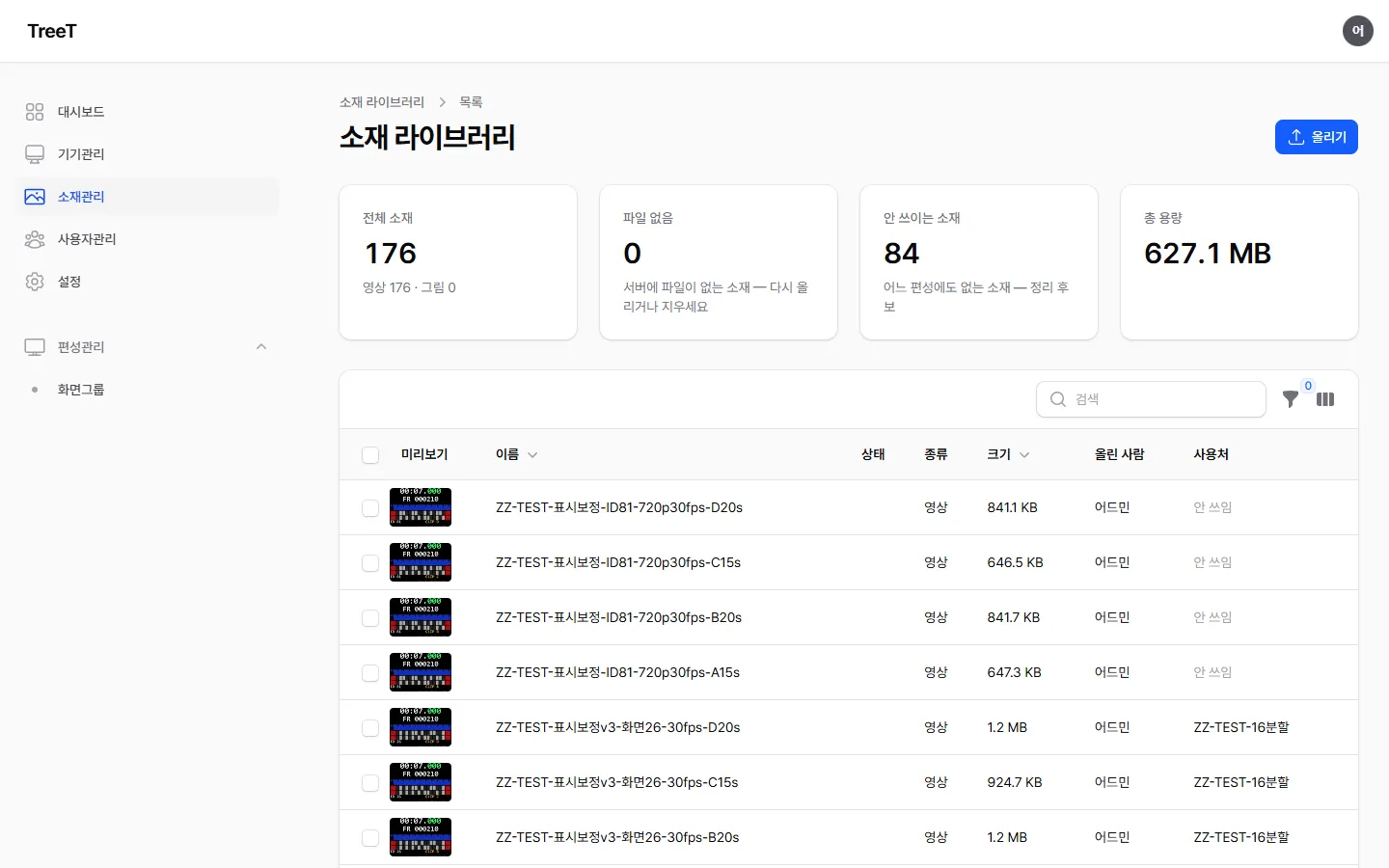
Task: Check the box for 화면26-30fps-B20s row
Action: [370, 838]
